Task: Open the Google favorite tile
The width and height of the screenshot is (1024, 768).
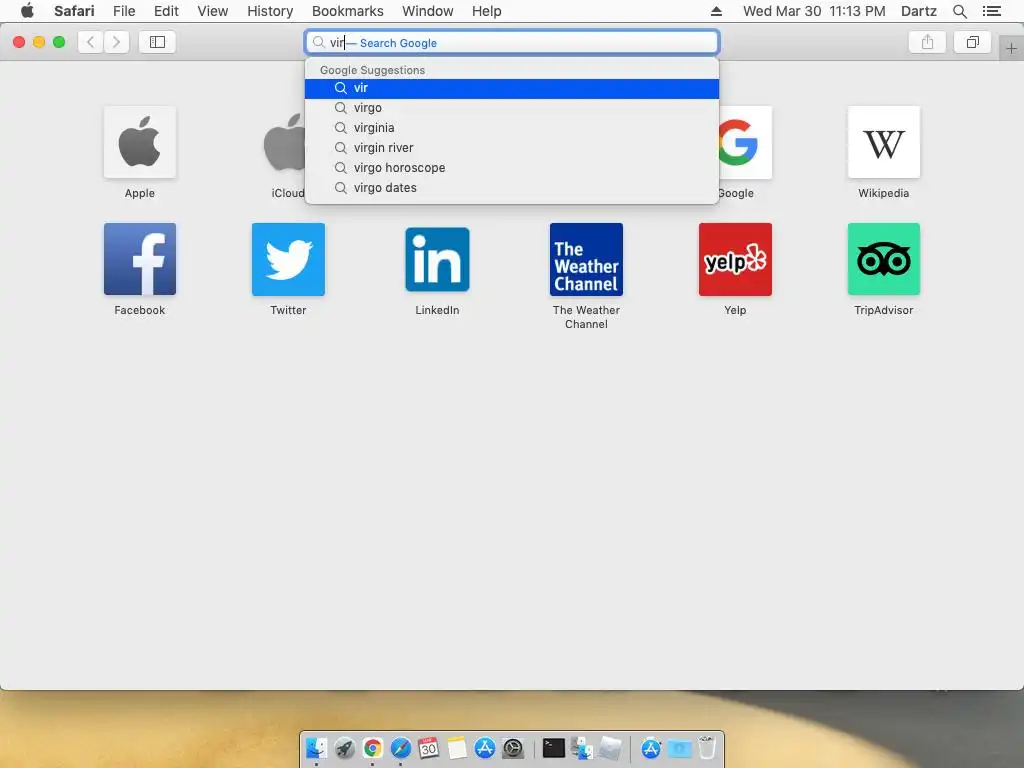Action: tap(745, 142)
